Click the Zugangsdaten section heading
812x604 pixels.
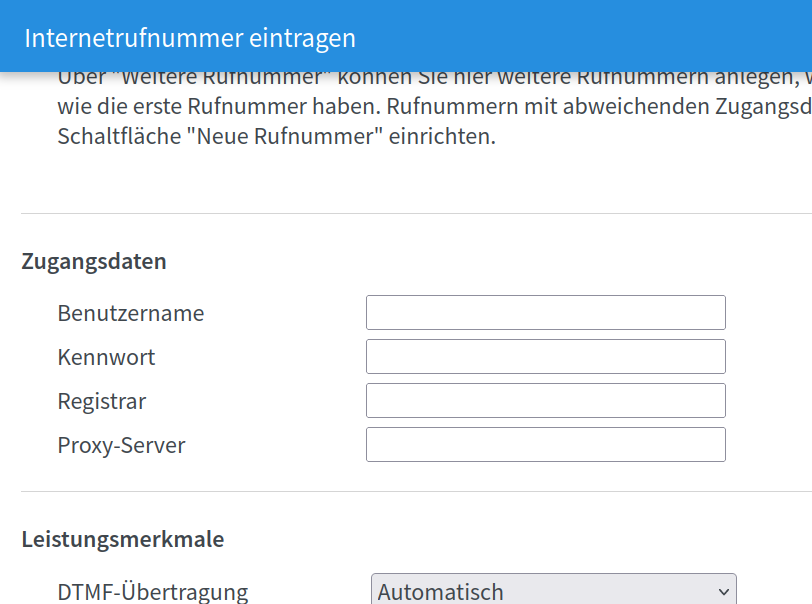(x=94, y=262)
